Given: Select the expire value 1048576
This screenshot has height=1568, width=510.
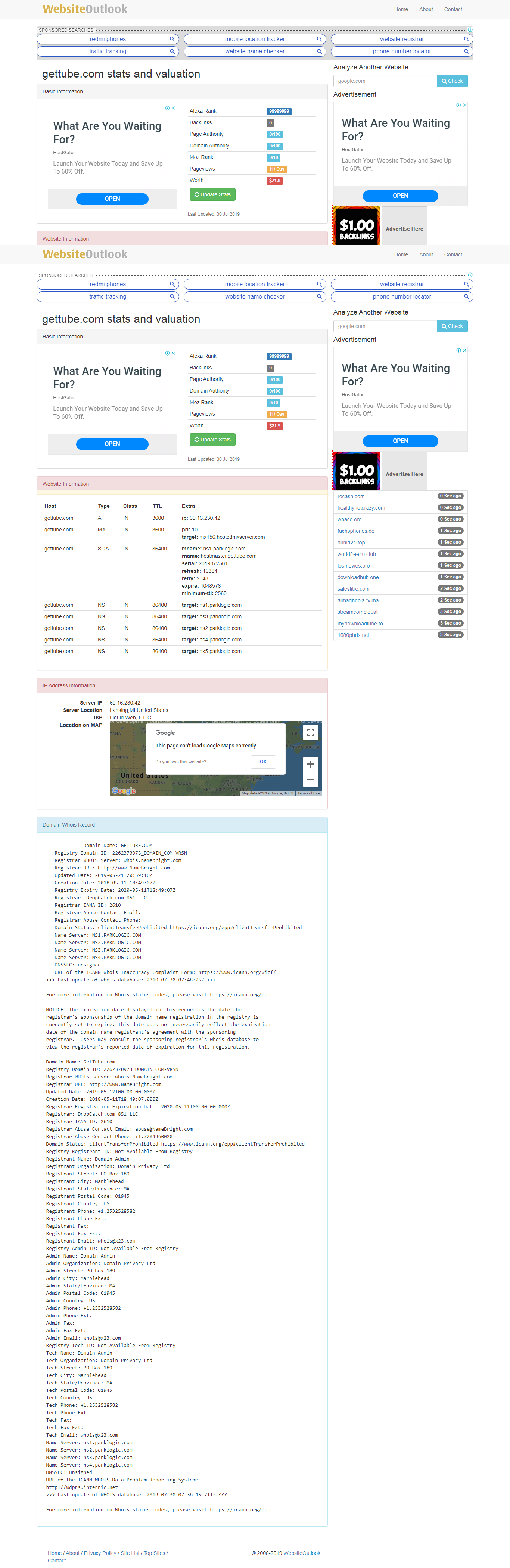Looking at the screenshot, I should pos(210,585).
